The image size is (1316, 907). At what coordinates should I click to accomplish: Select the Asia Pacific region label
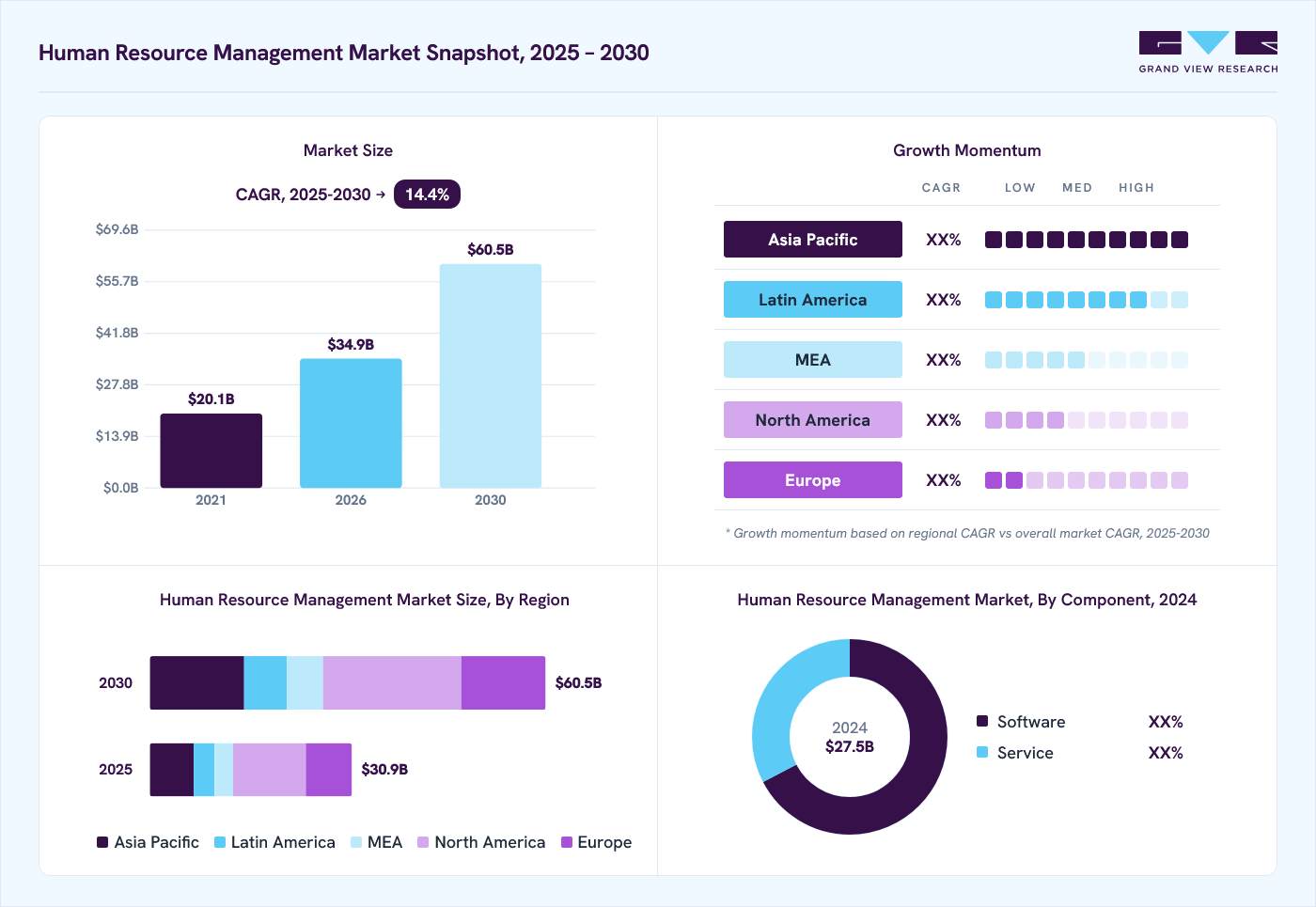tap(812, 240)
